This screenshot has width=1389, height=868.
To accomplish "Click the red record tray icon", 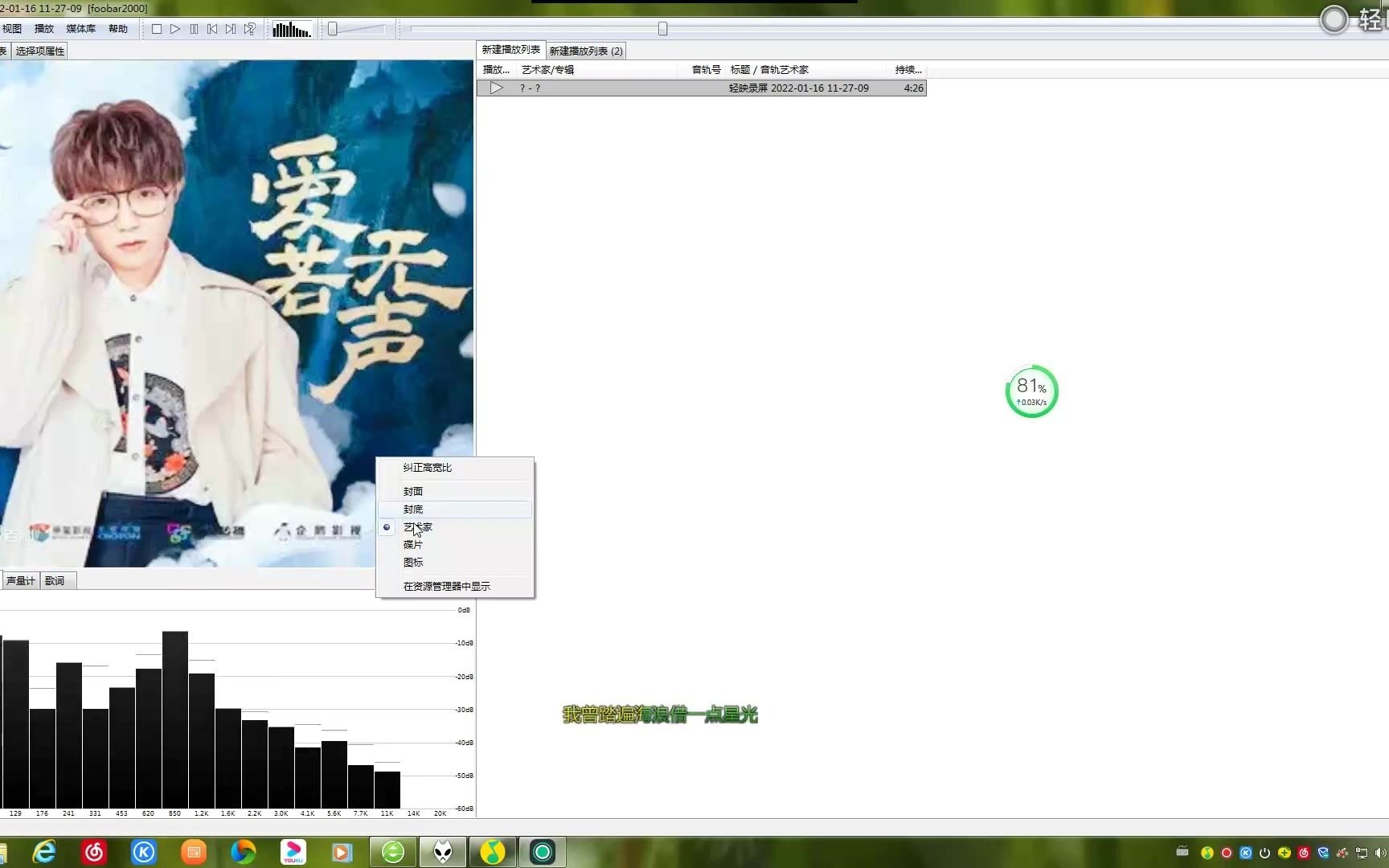I will click(x=1226, y=853).
